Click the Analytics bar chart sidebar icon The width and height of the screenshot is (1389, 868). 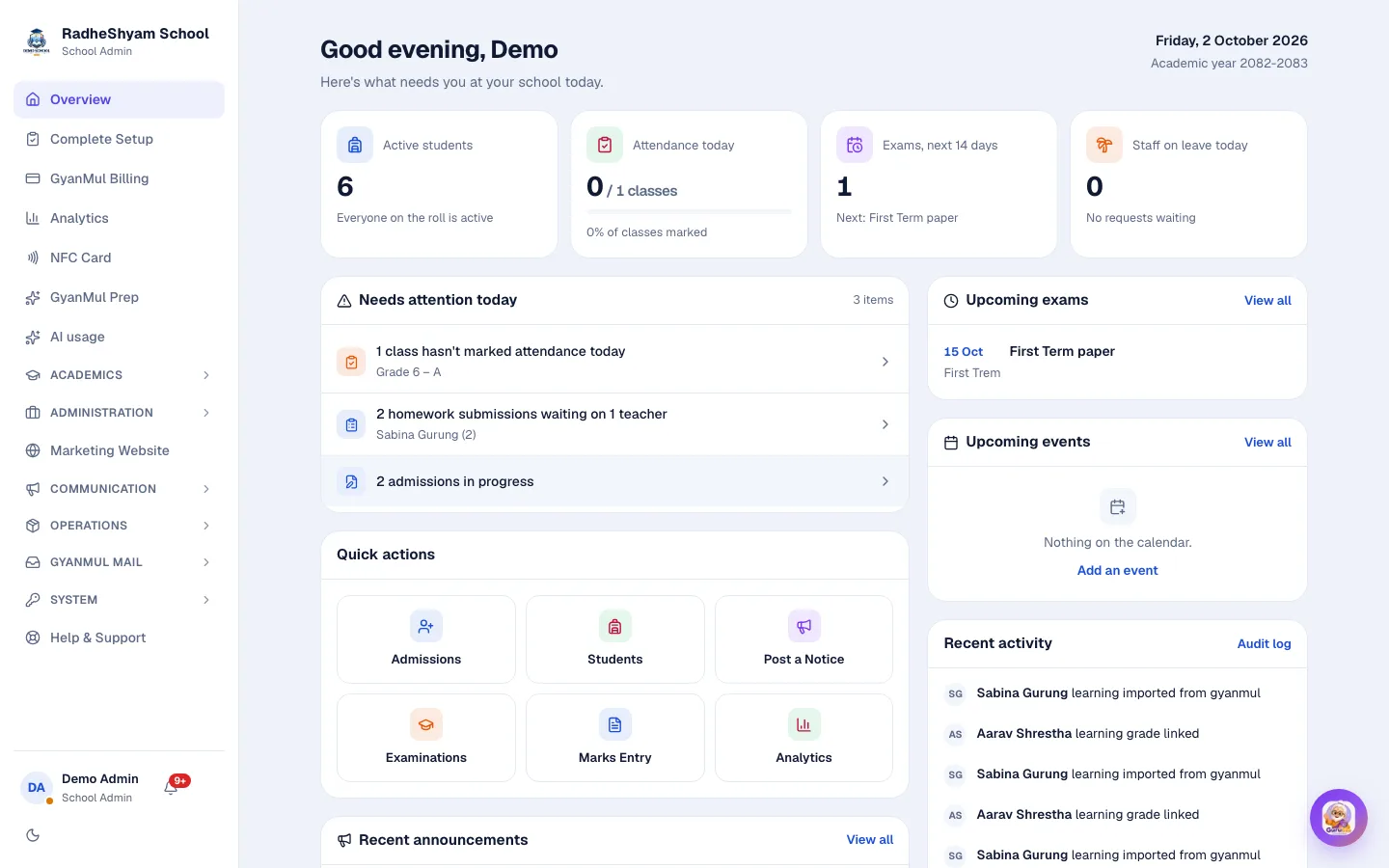point(33,218)
